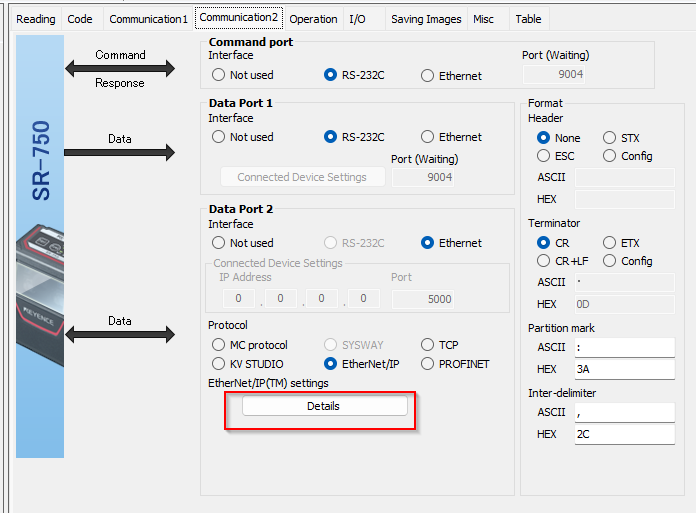Set Data Port 2 to Not used

coord(243,243)
